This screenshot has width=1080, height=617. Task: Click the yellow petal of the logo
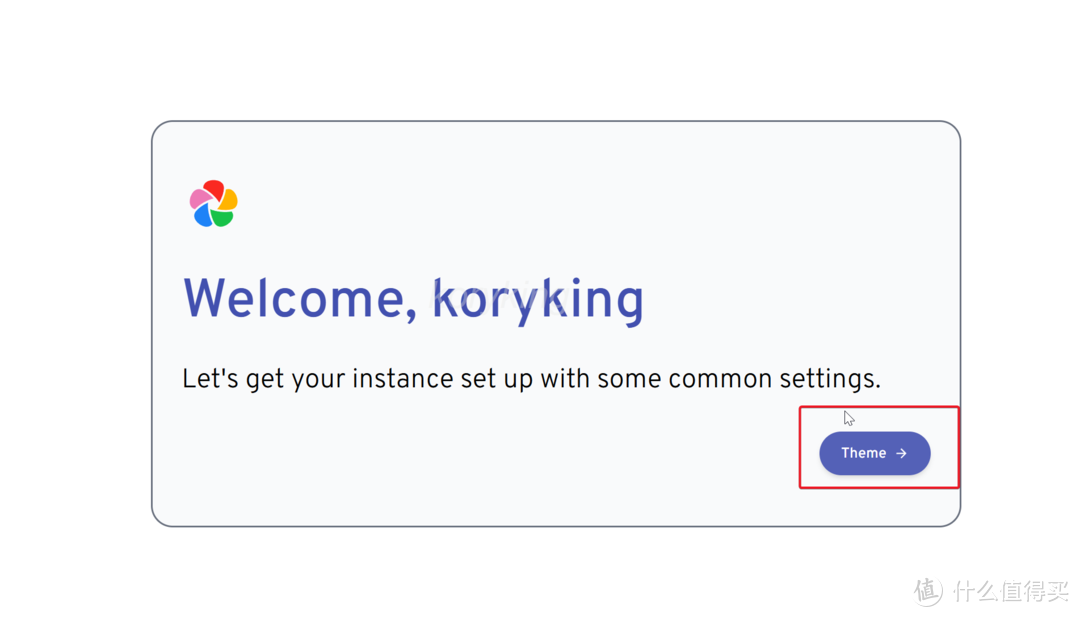tap(229, 200)
